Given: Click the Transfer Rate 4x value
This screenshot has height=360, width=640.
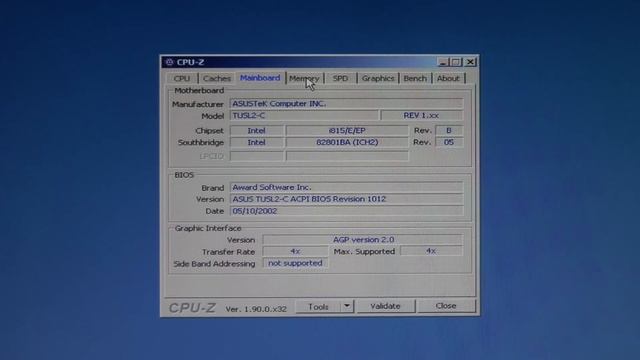Looking at the screenshot, I should [296, 251].
